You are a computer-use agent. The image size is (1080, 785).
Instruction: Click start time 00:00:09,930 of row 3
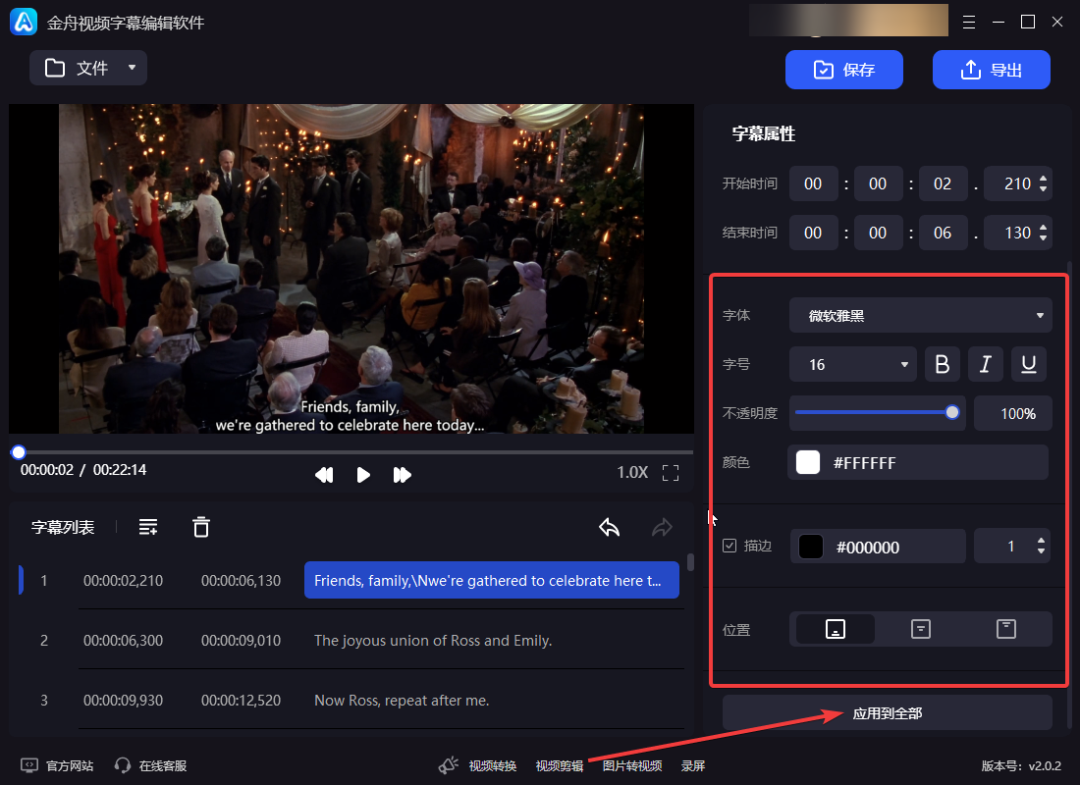[123, 700]
